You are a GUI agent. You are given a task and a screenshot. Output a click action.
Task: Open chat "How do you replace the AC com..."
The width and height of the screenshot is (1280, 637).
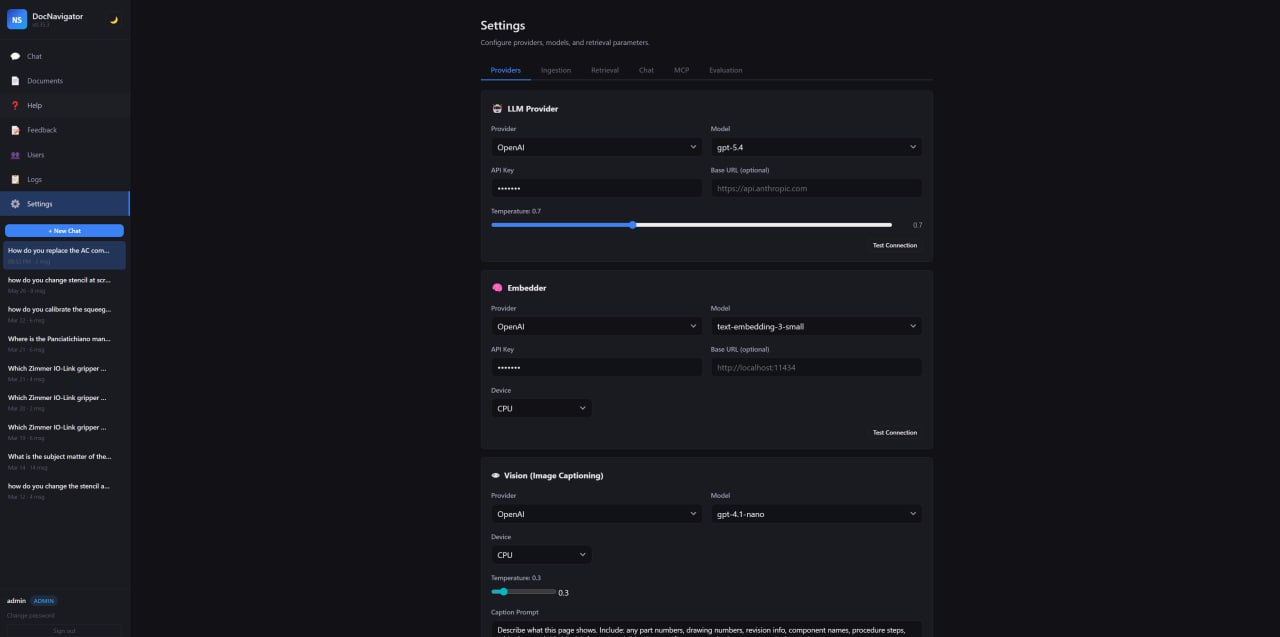64,255
